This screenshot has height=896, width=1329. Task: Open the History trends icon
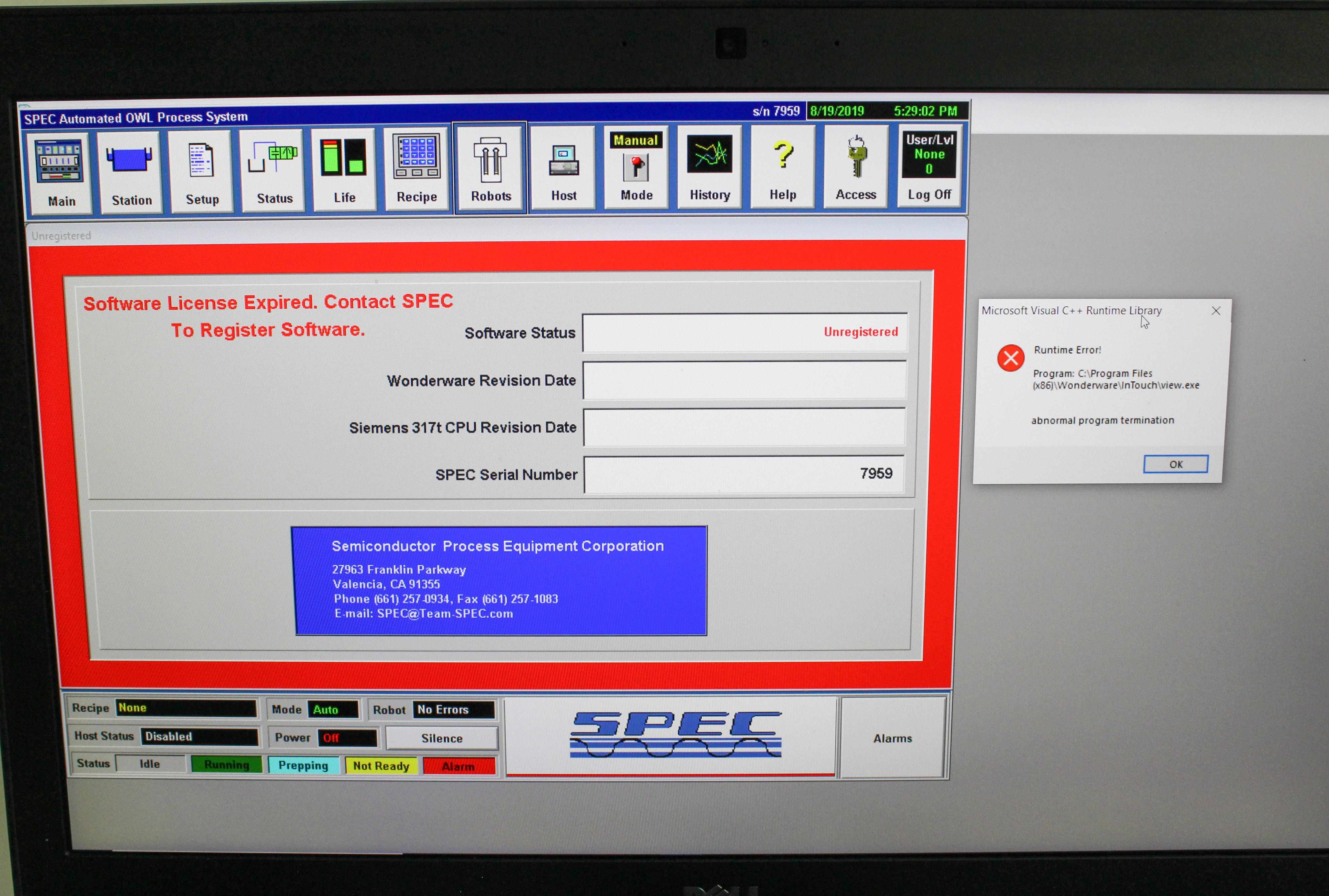(x=710, y=166)
